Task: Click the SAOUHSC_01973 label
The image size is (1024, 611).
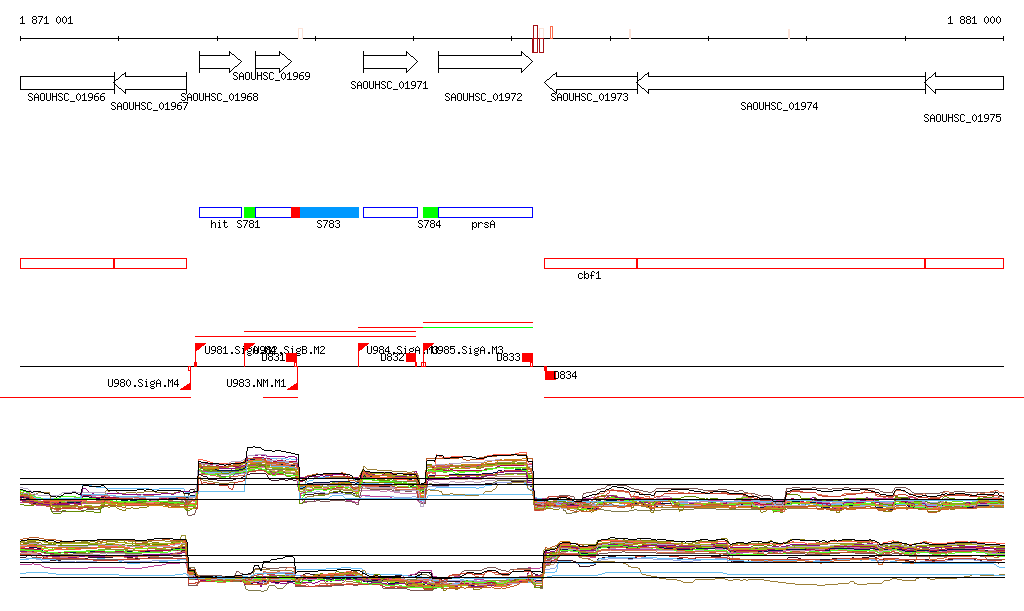Action: tap(589, 97)
